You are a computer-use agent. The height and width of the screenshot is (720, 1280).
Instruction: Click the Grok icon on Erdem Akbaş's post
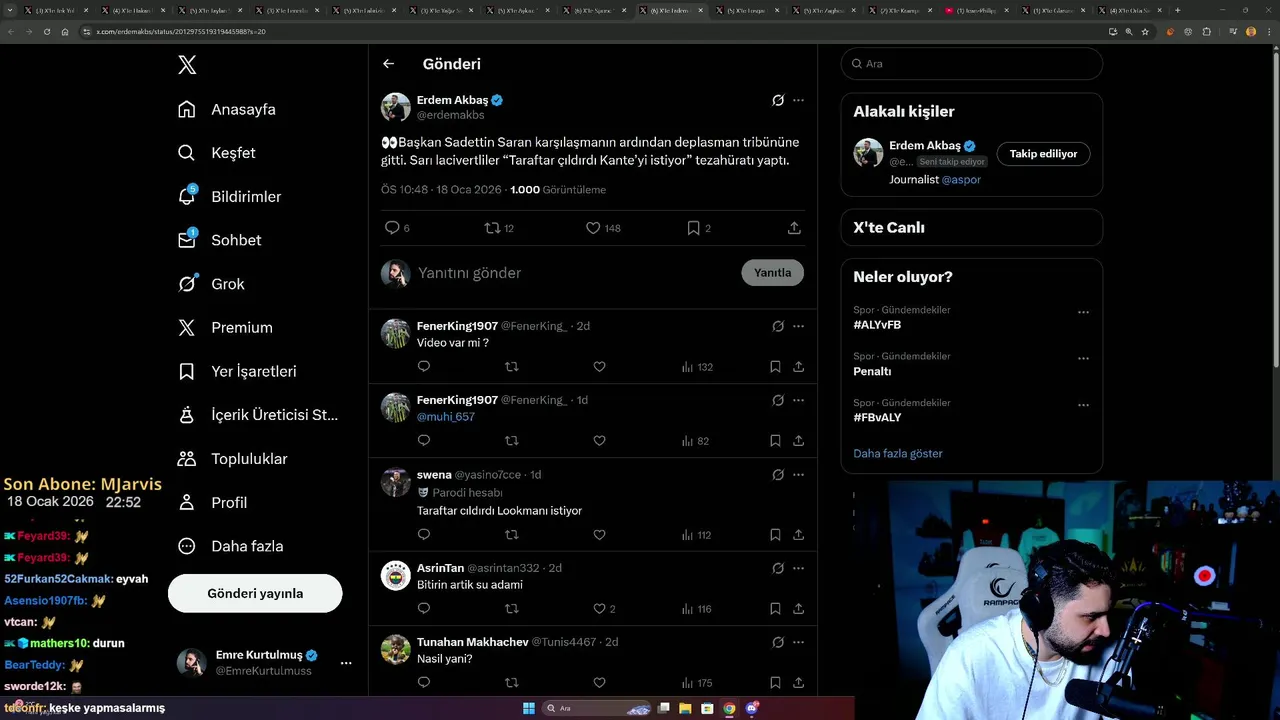(778, 100)
